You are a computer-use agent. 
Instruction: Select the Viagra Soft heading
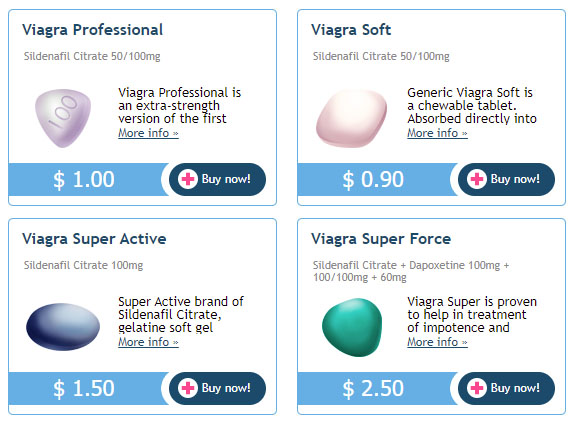click(351, 30)
